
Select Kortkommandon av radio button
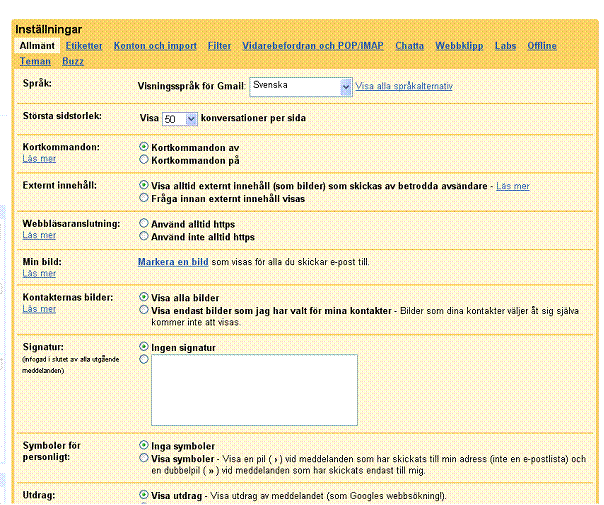144,147
